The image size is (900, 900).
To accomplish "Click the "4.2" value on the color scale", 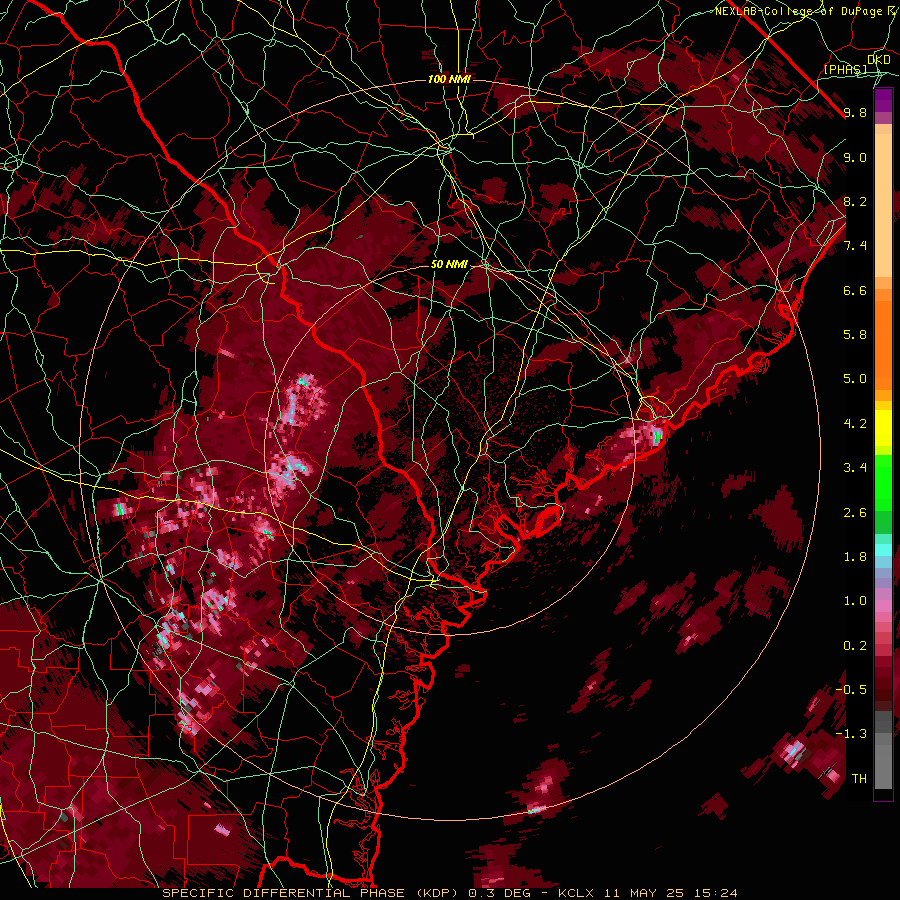I will (x=855, y=424).
